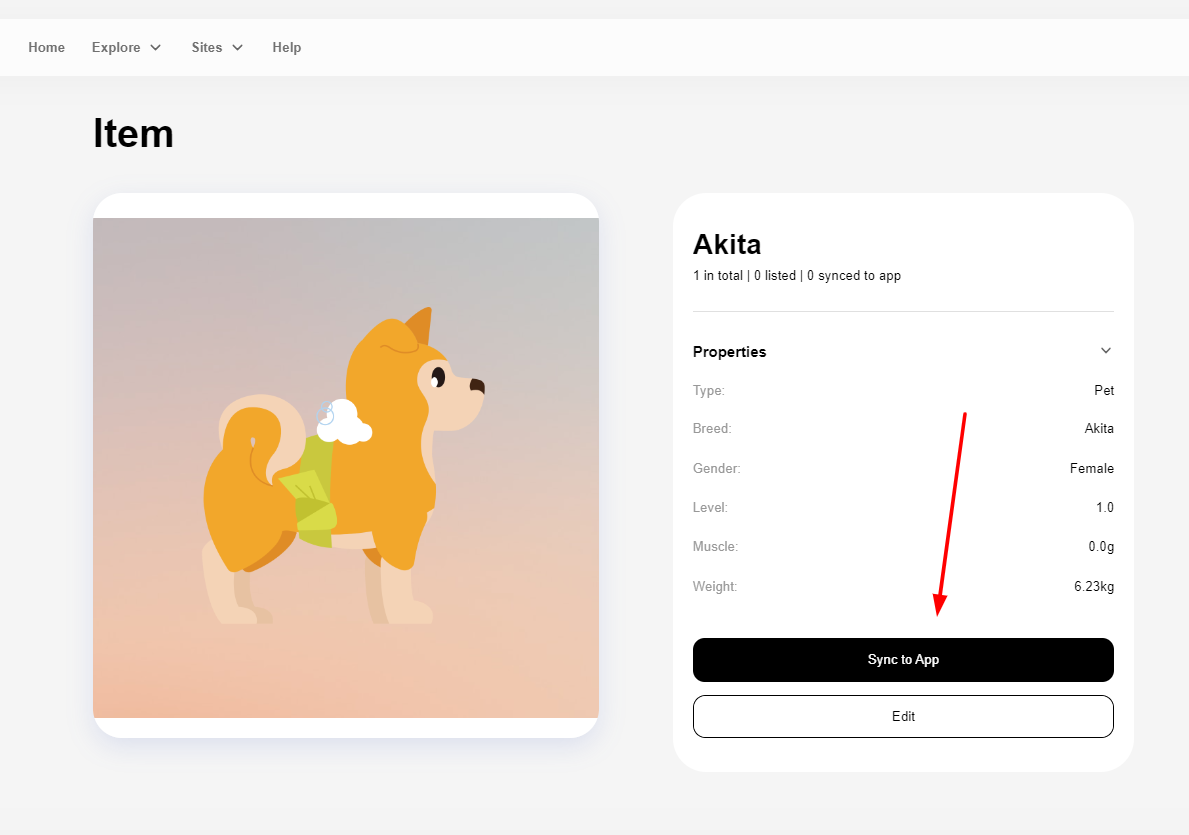
Task: Click the Edit button
Action: point(903,716)
